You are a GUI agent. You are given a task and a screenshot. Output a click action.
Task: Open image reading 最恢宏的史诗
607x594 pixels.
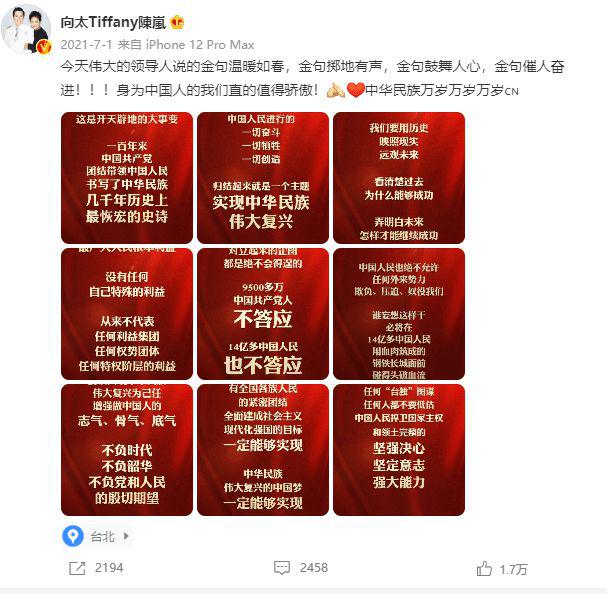click(127, 178)
